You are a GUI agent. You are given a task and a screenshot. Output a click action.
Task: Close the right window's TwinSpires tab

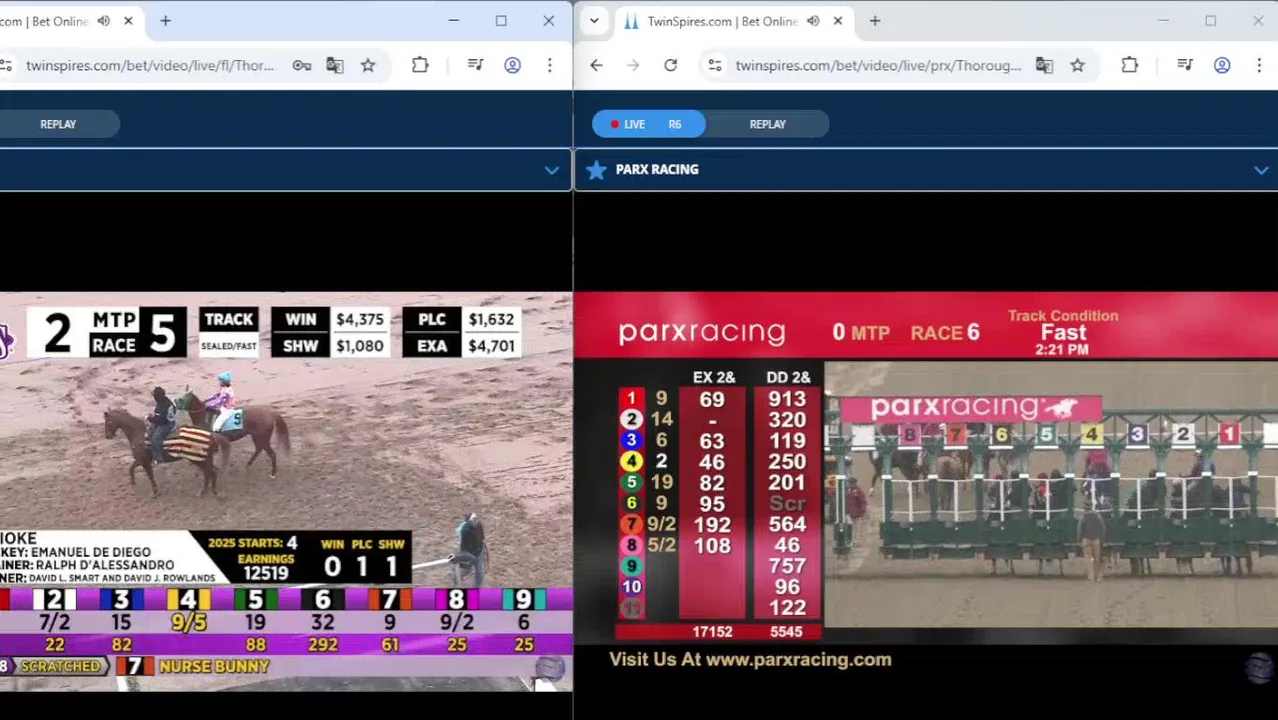pos(838,21)
